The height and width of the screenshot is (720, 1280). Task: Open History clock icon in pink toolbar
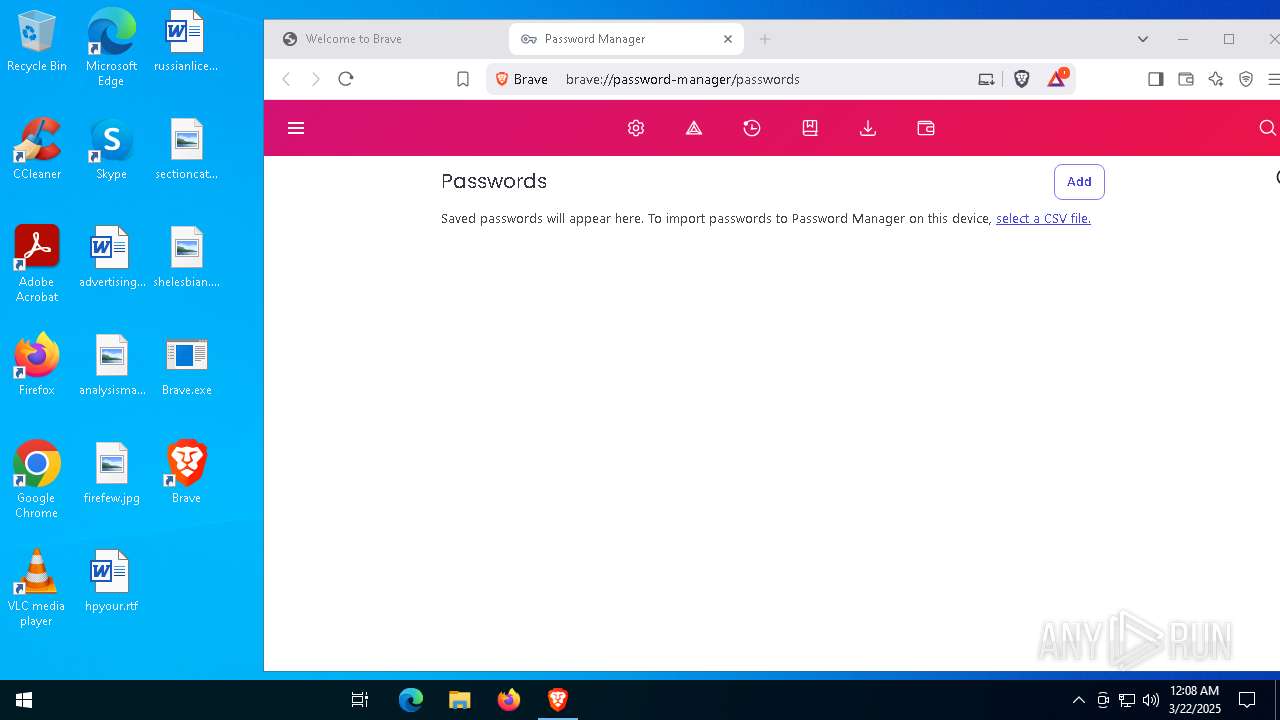[752, 128]
